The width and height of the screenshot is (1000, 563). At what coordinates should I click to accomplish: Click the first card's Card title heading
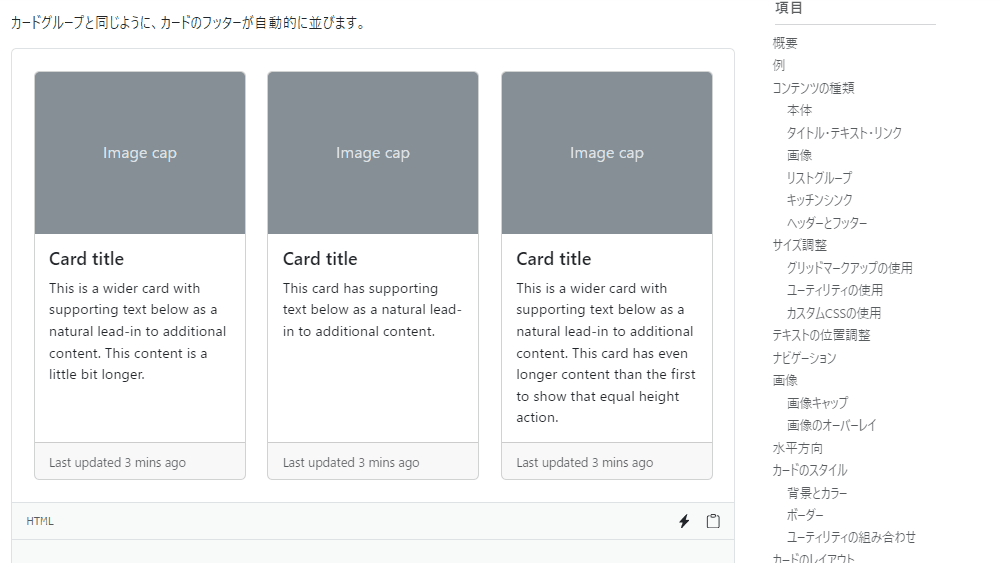tap(87, 259)
